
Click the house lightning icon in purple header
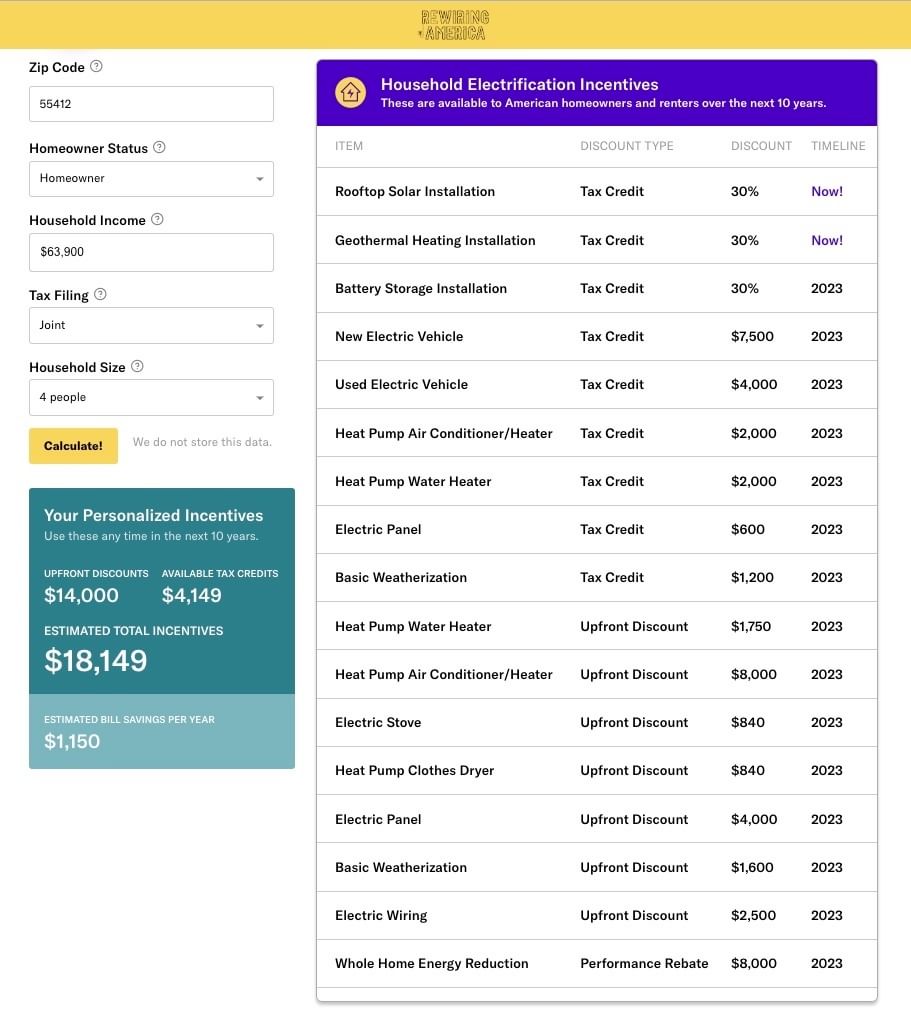(351, 93)
